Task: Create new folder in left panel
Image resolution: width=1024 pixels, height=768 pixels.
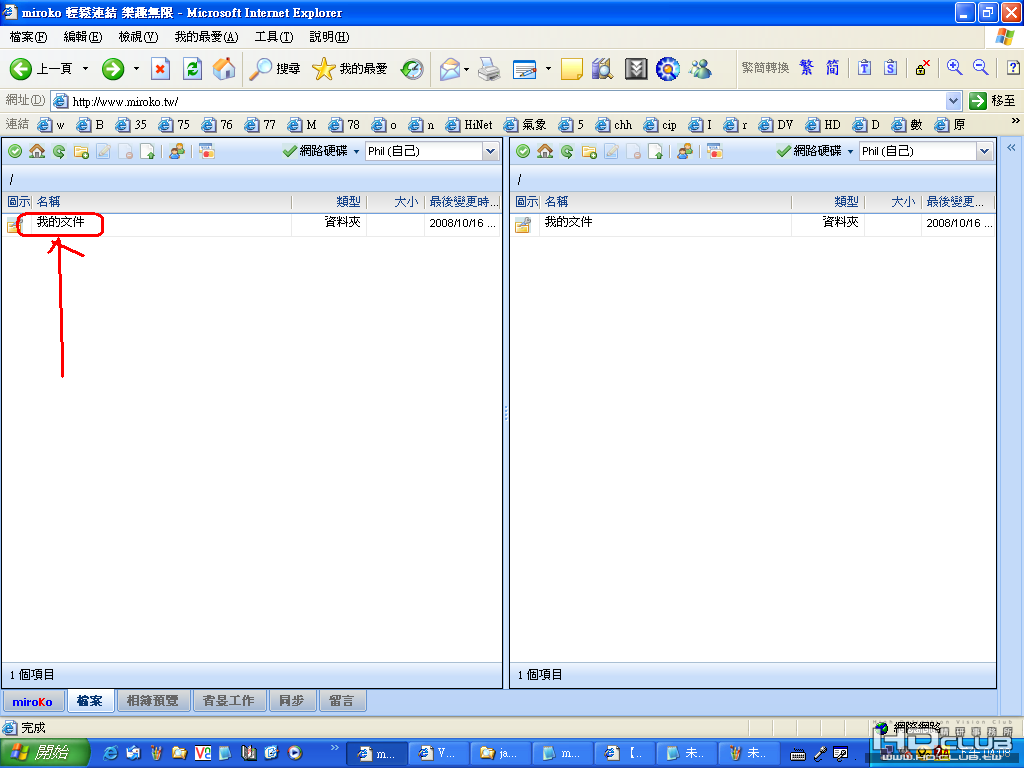Action: (81, 152)
